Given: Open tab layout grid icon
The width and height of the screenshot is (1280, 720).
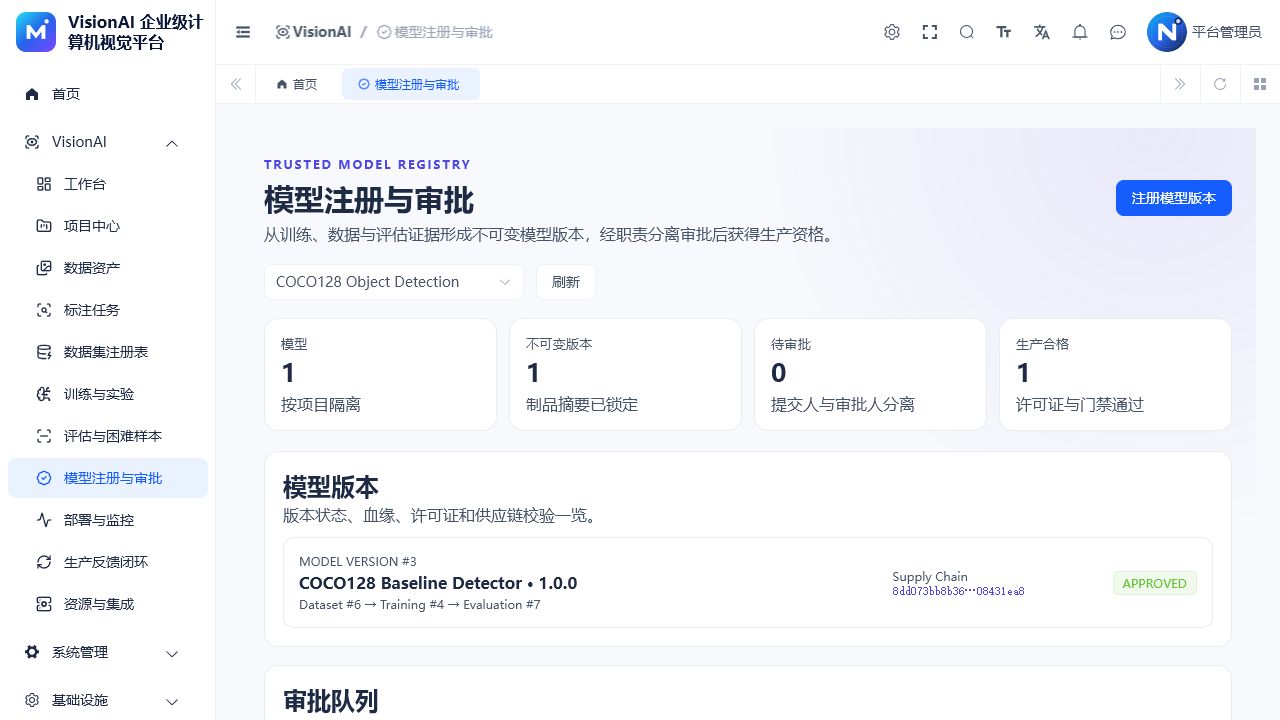Looking at the screenshot, I should (1260, 84).
